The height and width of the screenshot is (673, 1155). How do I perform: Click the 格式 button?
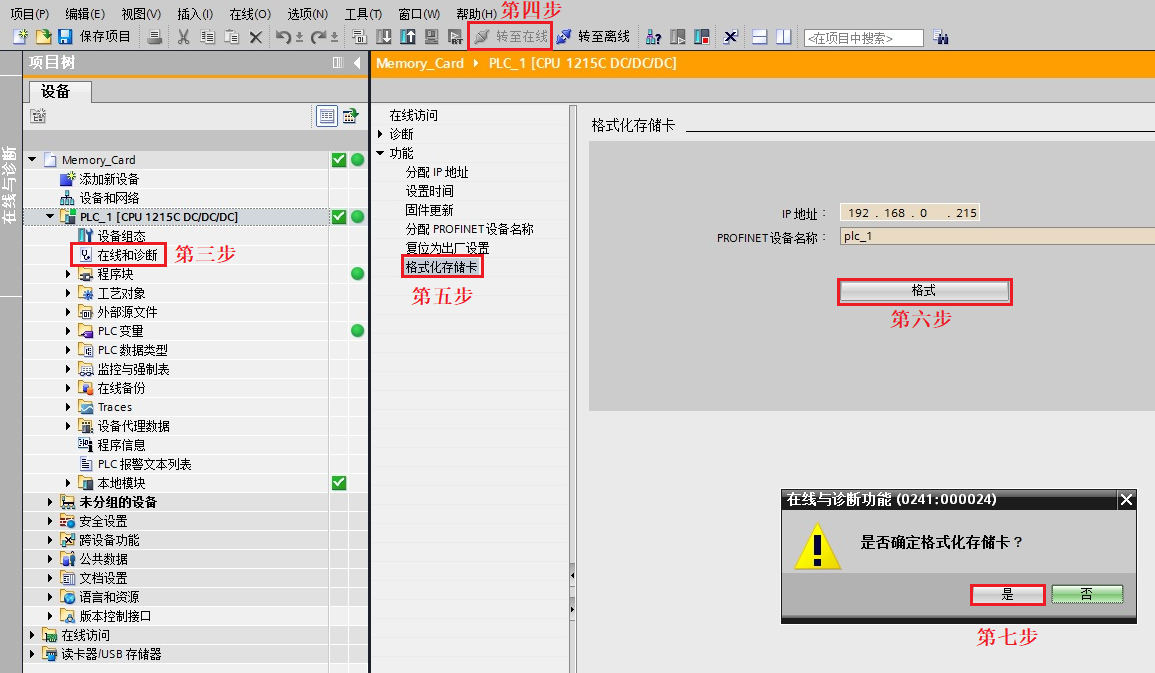pos(924,292)
